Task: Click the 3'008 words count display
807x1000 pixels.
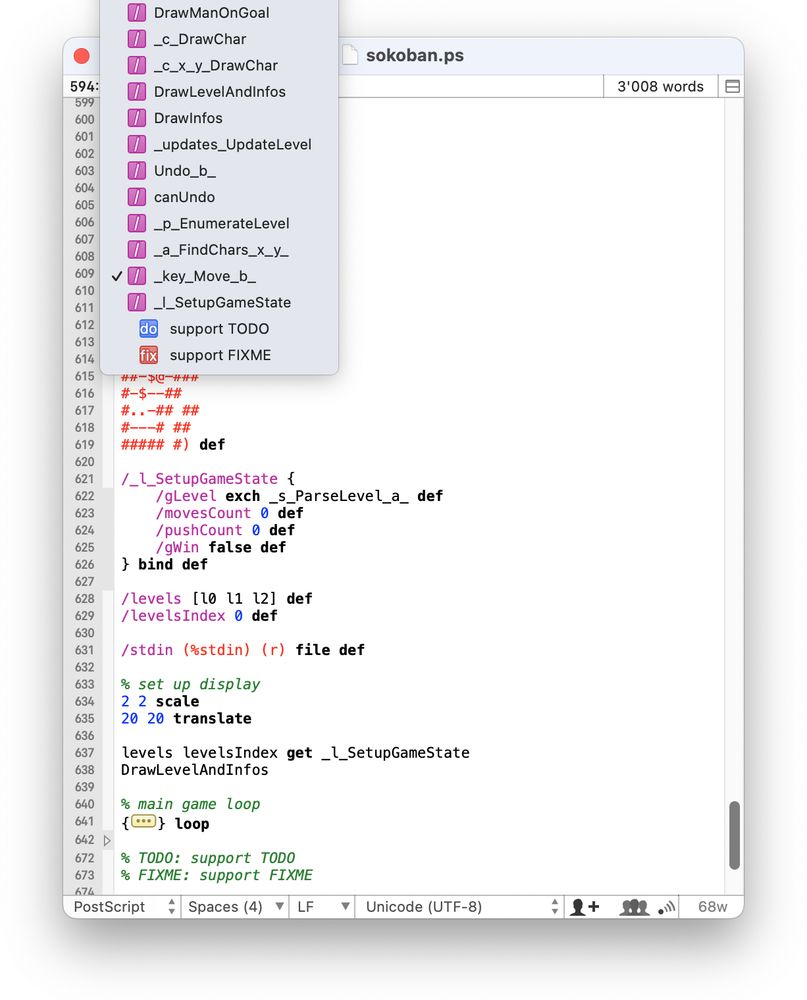Action: click(x=660, y=87)
